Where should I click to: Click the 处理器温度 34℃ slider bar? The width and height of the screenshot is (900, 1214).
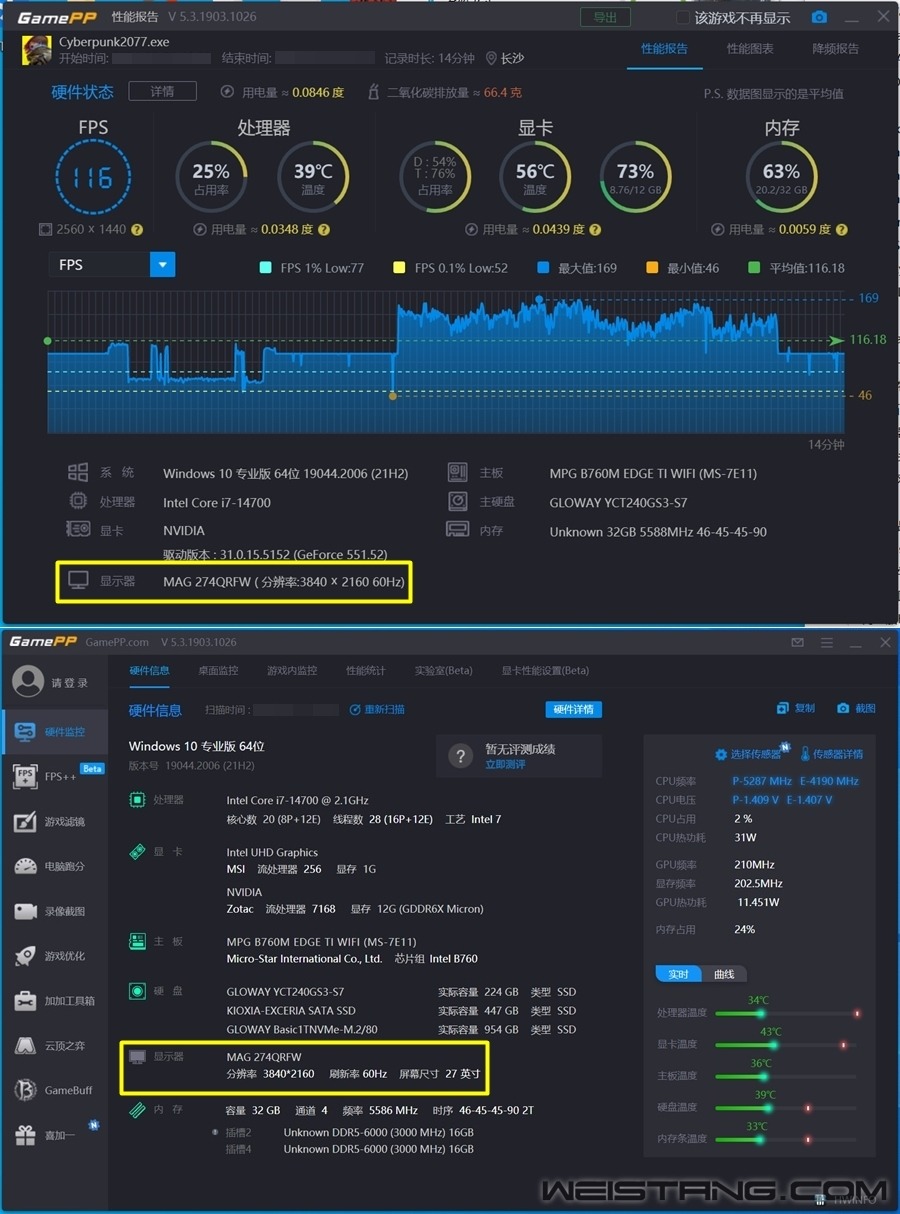tap(785, 1013)
